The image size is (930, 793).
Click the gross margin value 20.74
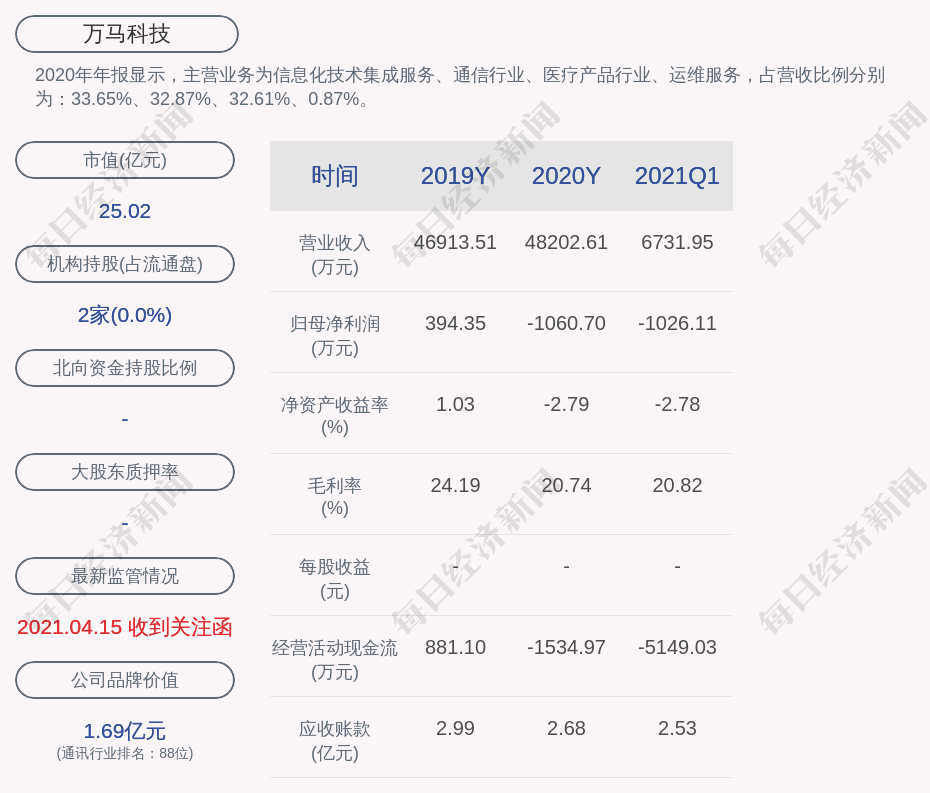566,485
